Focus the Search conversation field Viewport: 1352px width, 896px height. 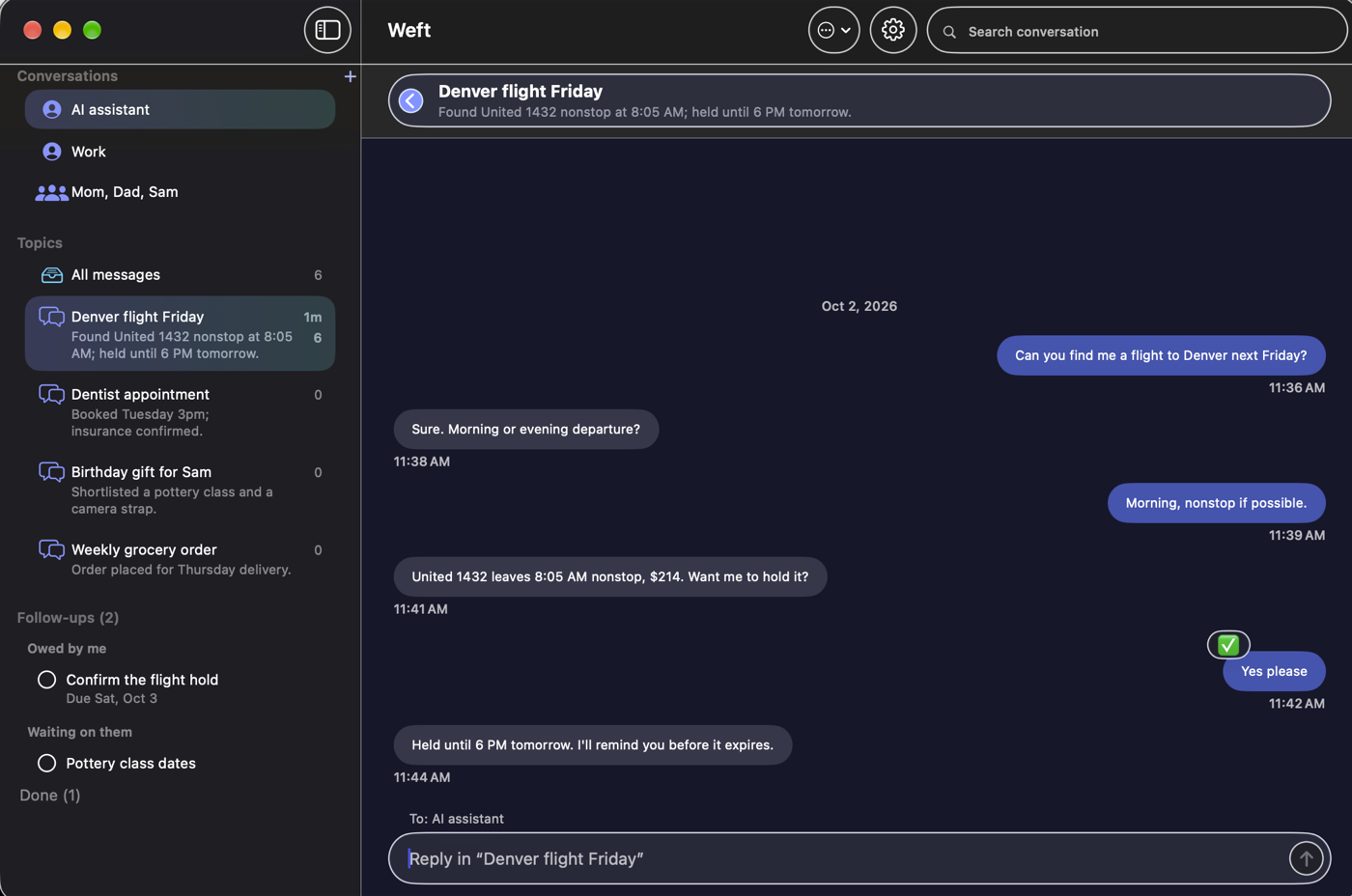pos(1137,31)
